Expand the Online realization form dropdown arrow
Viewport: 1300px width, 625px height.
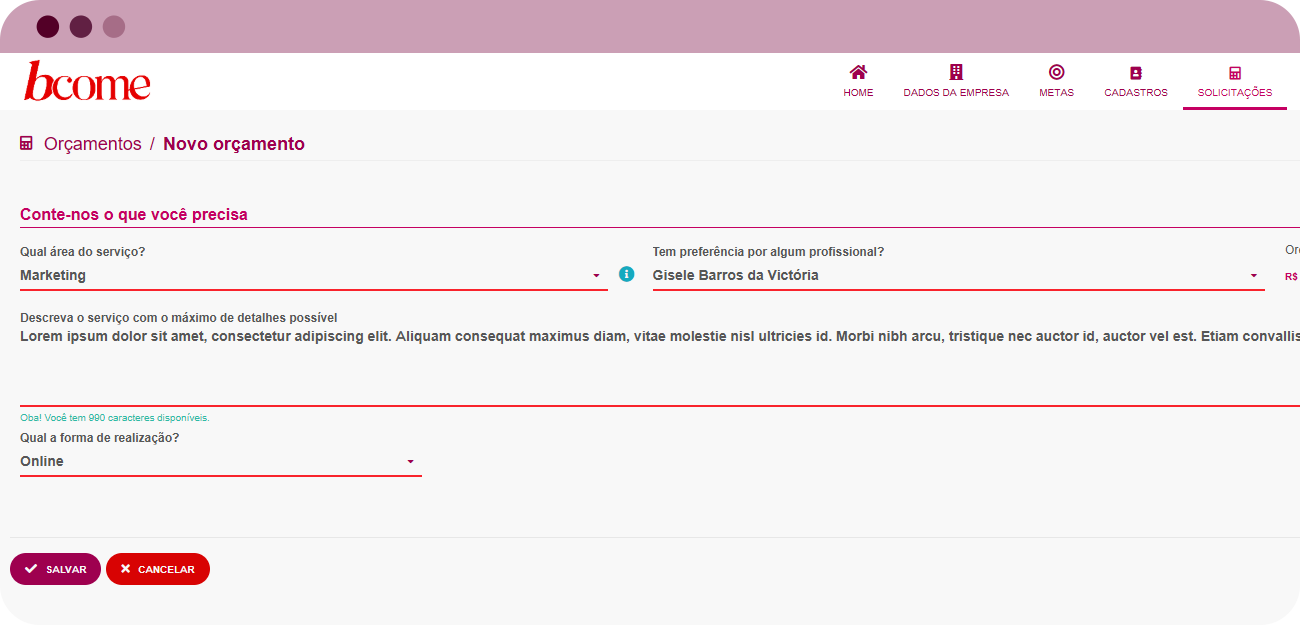pos(410,462)
